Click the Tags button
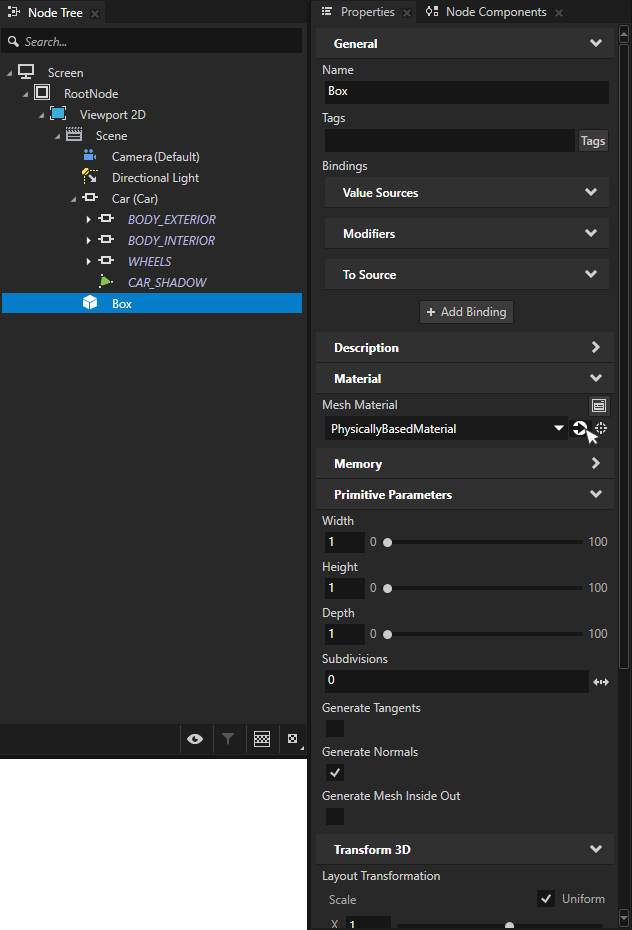 pyautogui.click(x=593, y=141)
